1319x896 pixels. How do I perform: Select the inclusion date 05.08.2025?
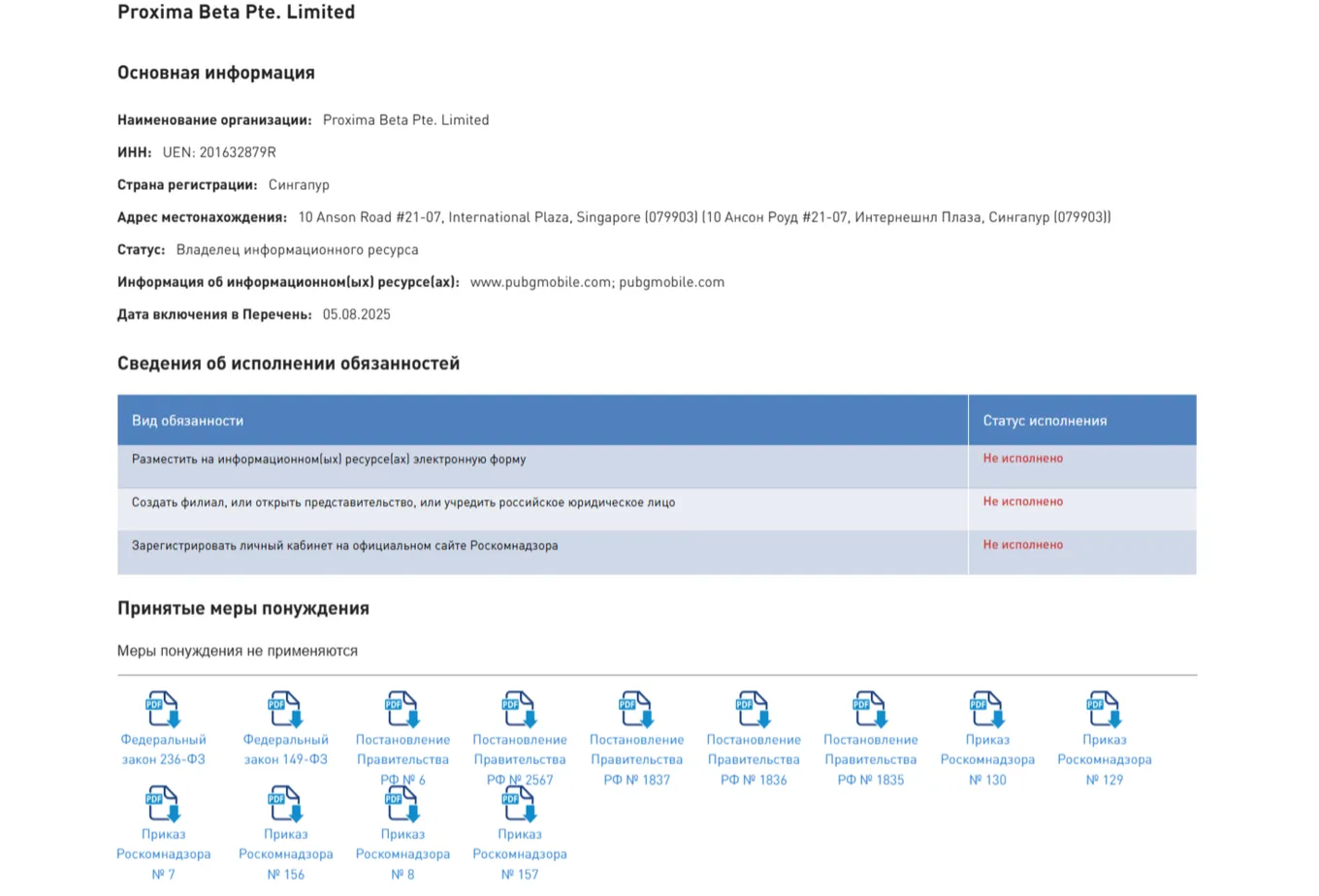[x=357, y=314]
